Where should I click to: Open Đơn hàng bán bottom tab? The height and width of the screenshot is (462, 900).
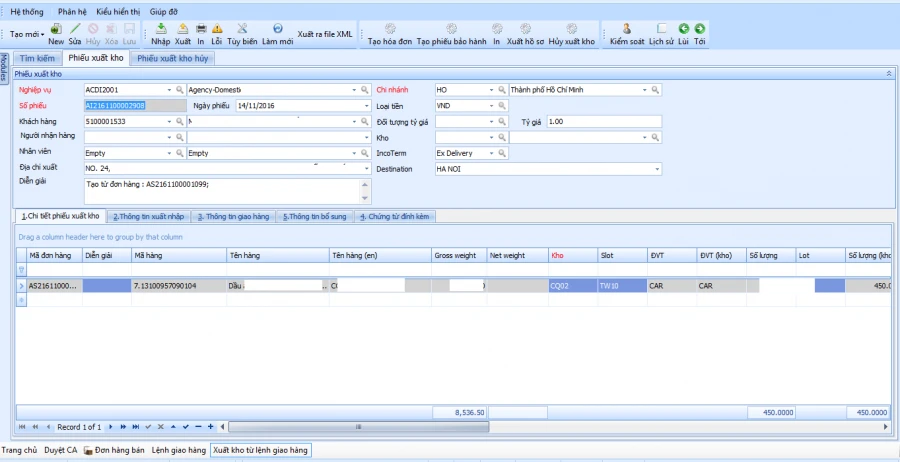(x=114, y=450)
